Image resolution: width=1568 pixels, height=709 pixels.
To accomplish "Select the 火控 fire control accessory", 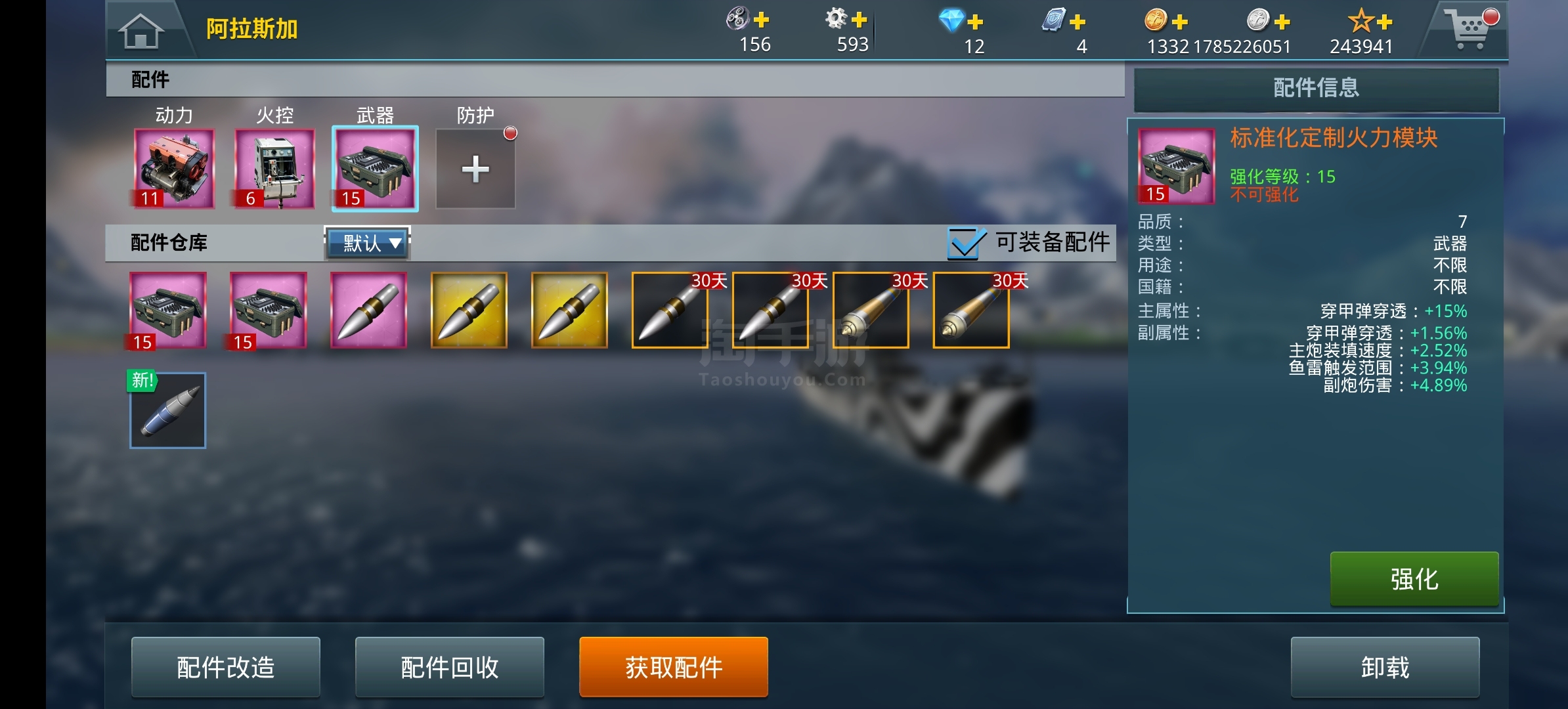I will (274, 169).
